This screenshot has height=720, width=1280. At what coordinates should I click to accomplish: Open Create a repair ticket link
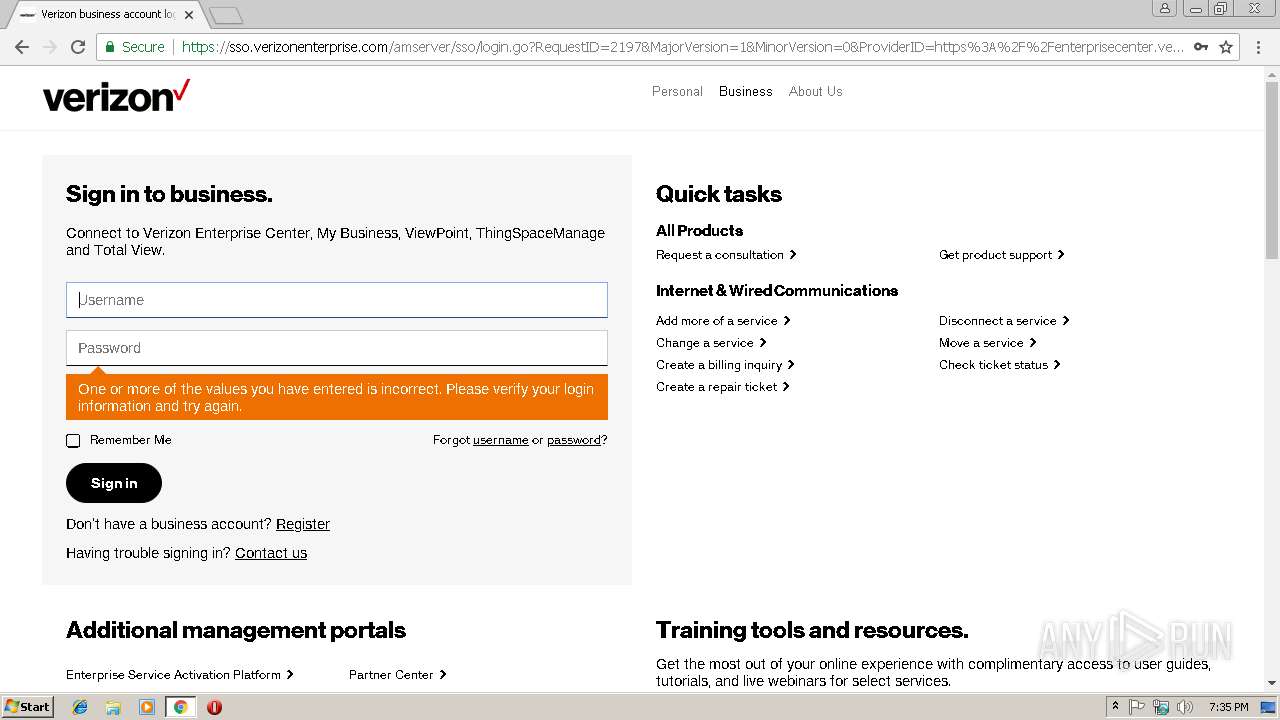click(723, 387)
